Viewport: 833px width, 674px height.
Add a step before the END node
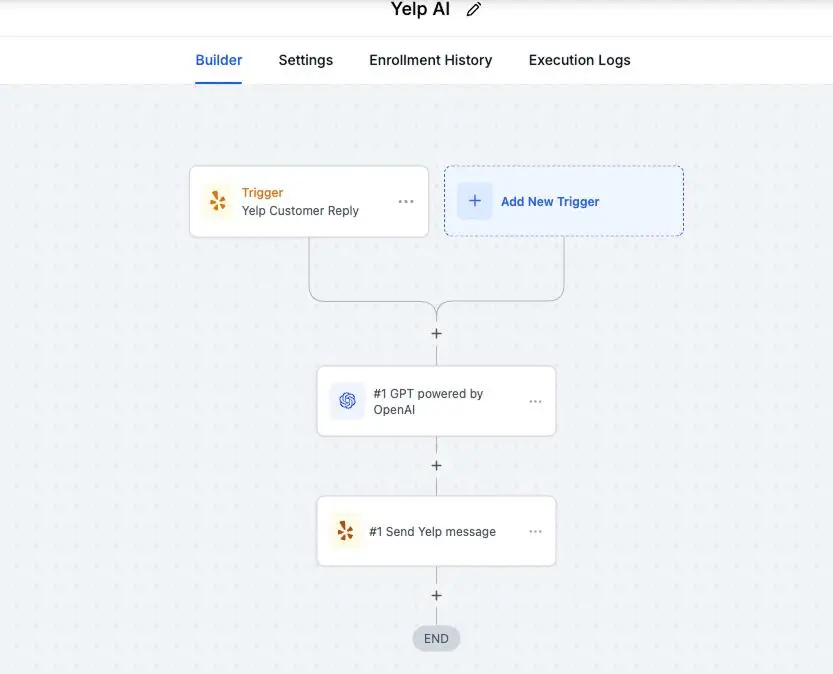(436, 596)
